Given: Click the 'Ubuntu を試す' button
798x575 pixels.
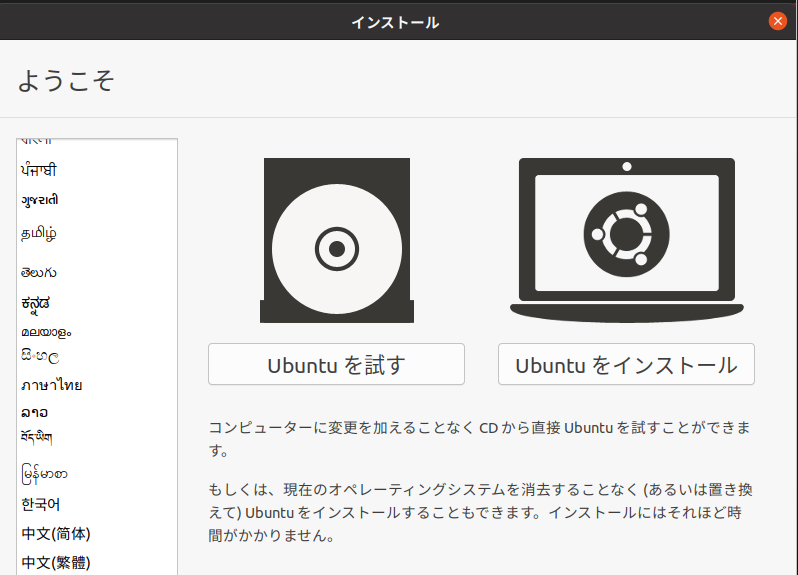Looking at the screenshot, I should [336, 364].
